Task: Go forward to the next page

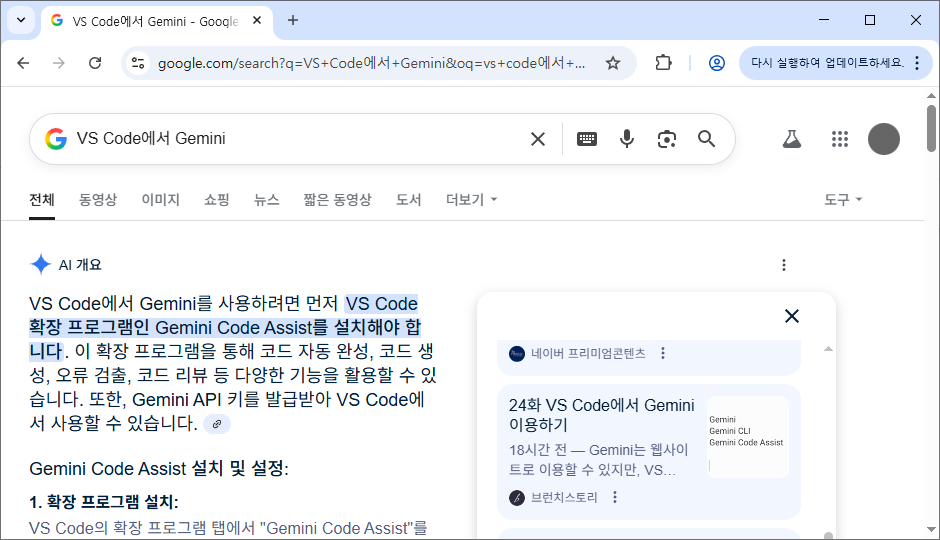Action: click(x=59, y=63)
